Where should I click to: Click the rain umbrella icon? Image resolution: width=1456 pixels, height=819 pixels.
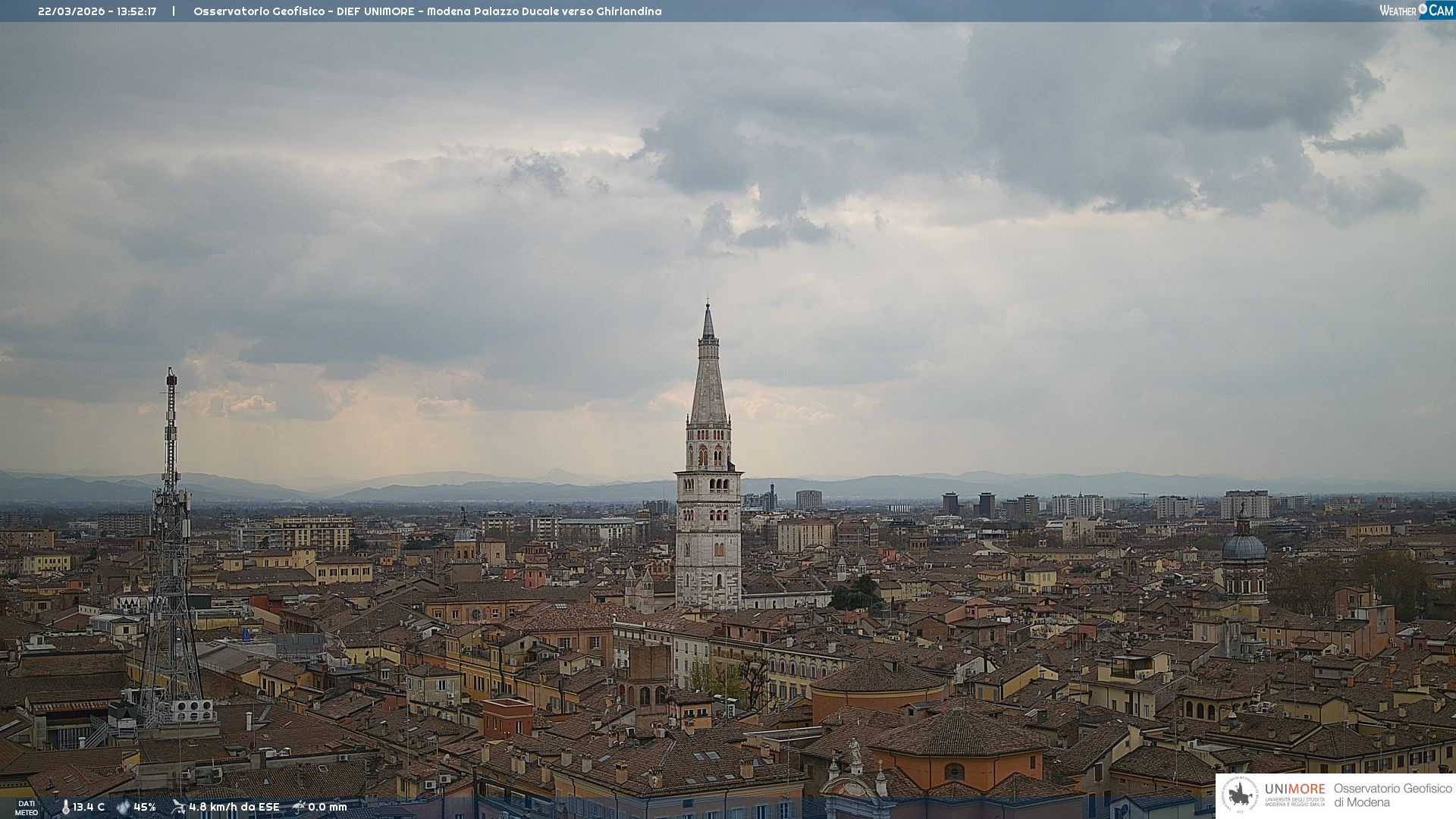[299, 807]
